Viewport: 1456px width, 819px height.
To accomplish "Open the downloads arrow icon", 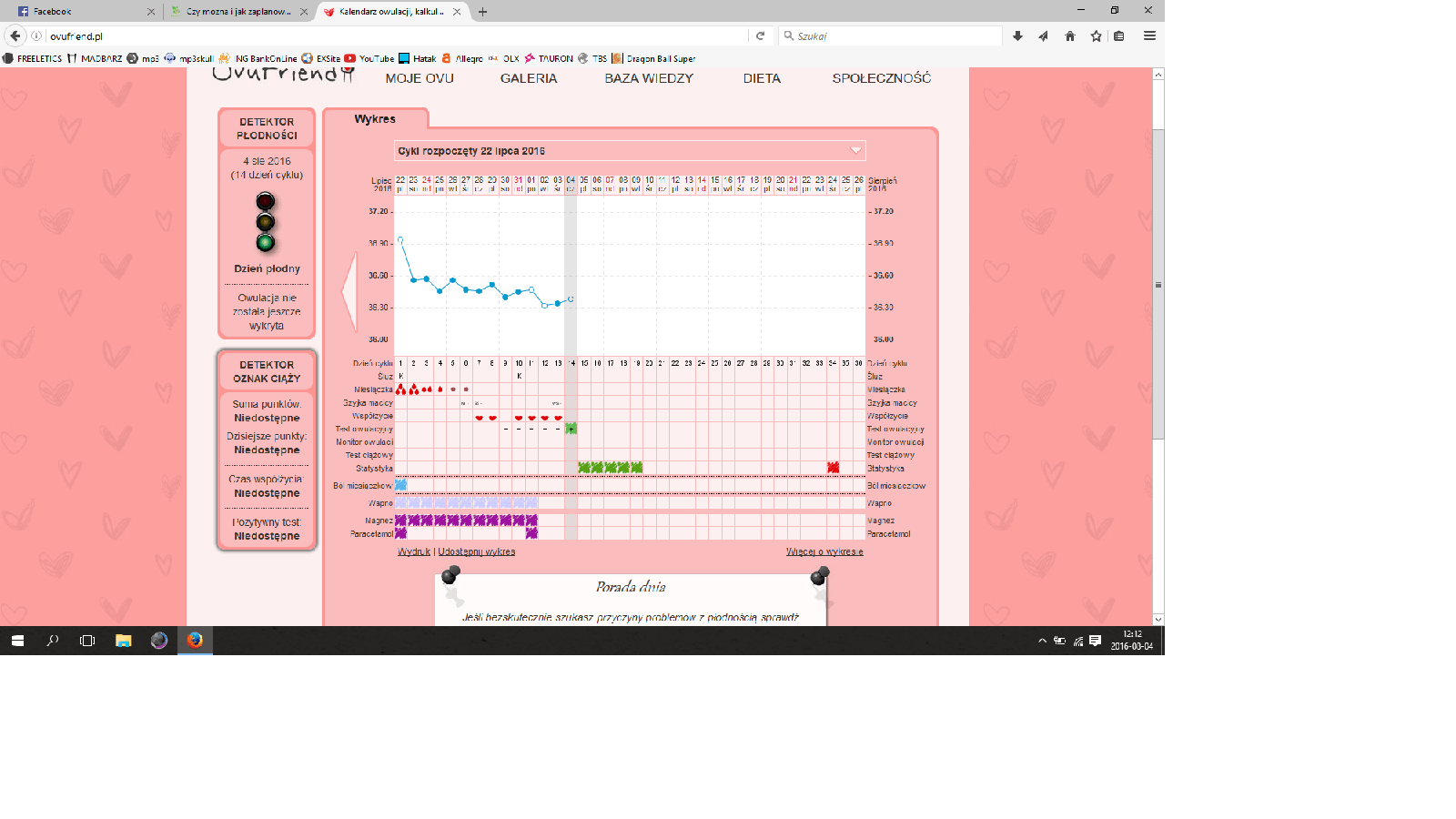I will click(1017, 35).
